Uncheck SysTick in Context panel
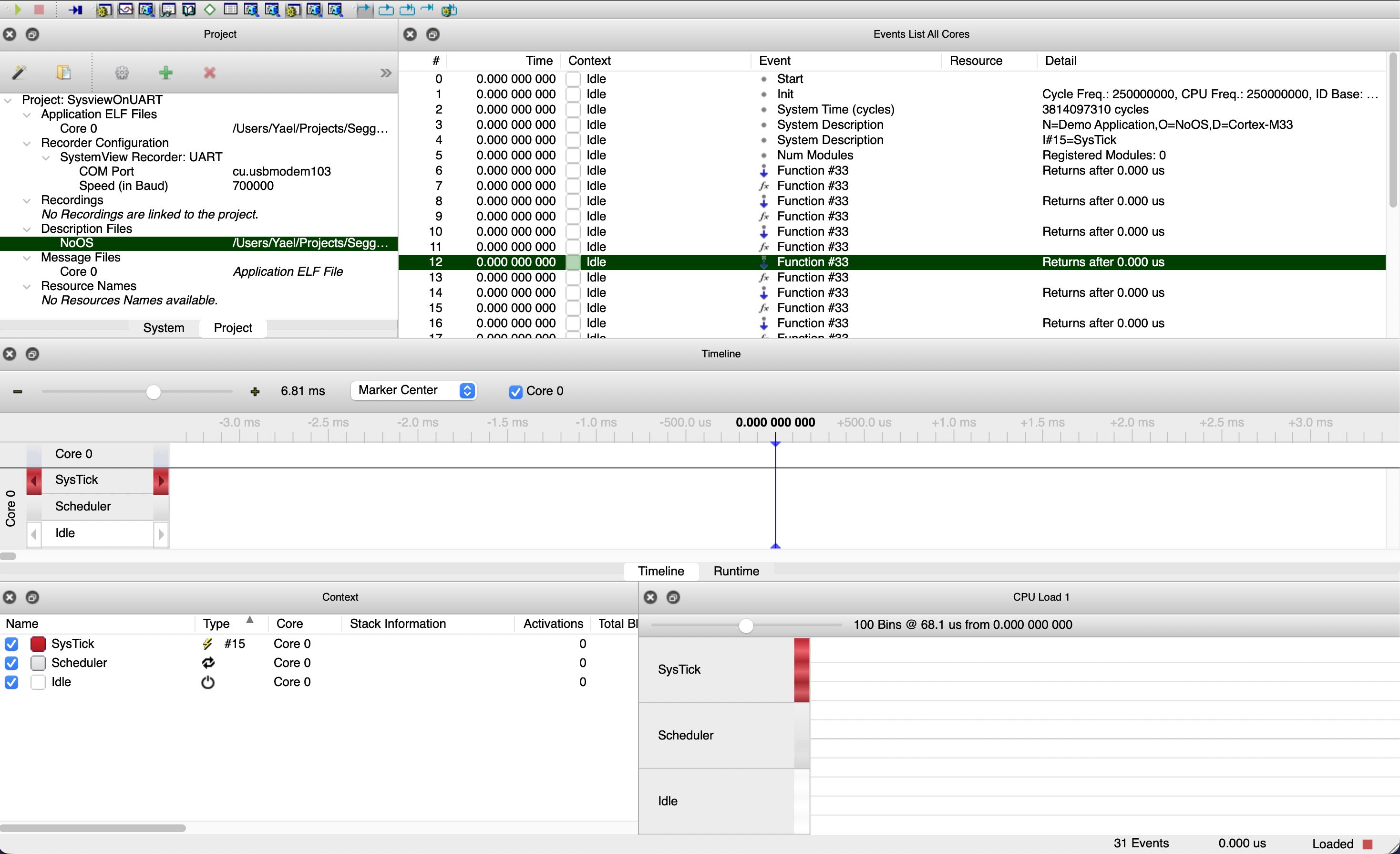 point(11,644)
